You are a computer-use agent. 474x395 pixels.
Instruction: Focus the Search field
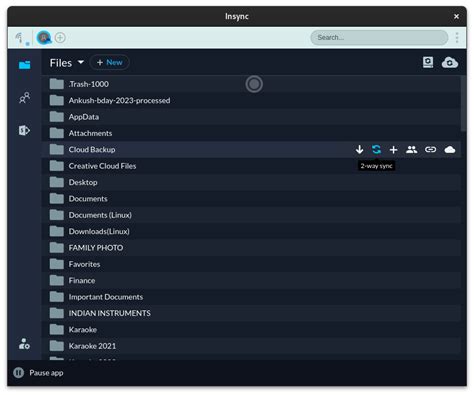click(x=379, y=37)
